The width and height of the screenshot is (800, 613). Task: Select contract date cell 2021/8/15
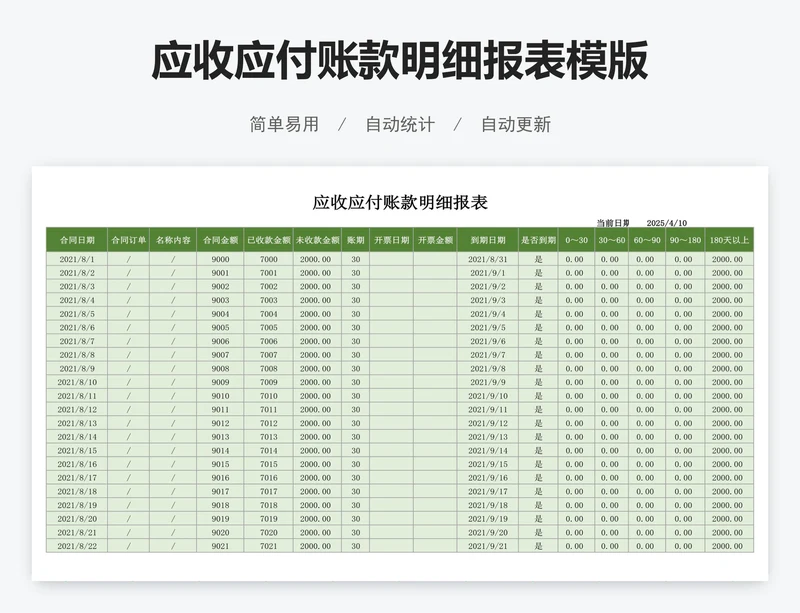(77, 451)
